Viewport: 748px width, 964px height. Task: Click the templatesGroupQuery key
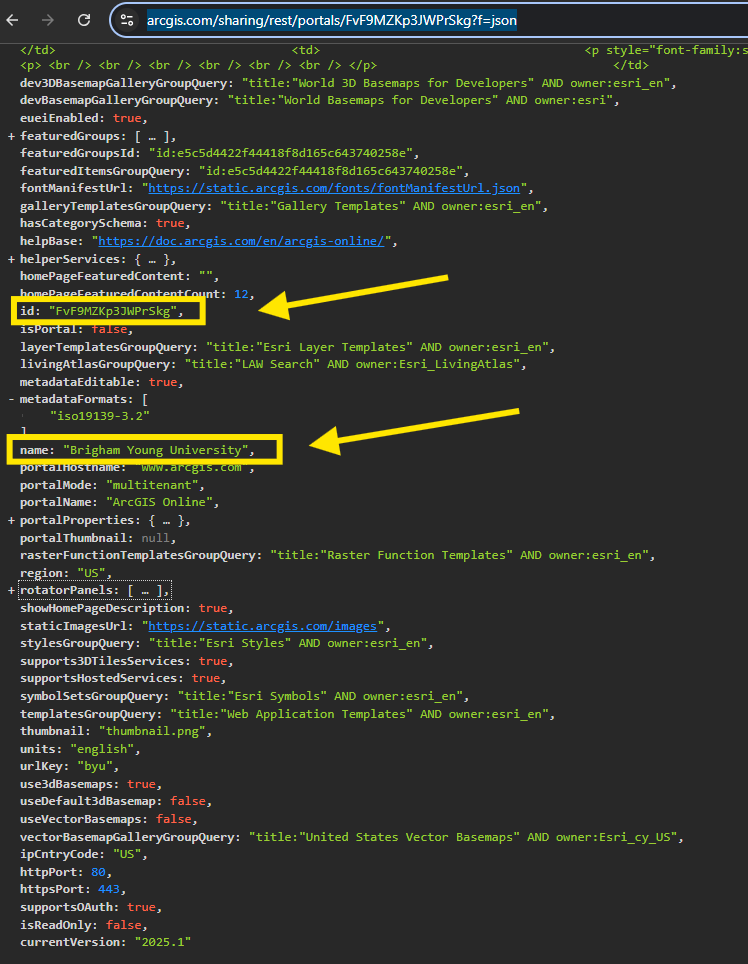pos(87,714)
